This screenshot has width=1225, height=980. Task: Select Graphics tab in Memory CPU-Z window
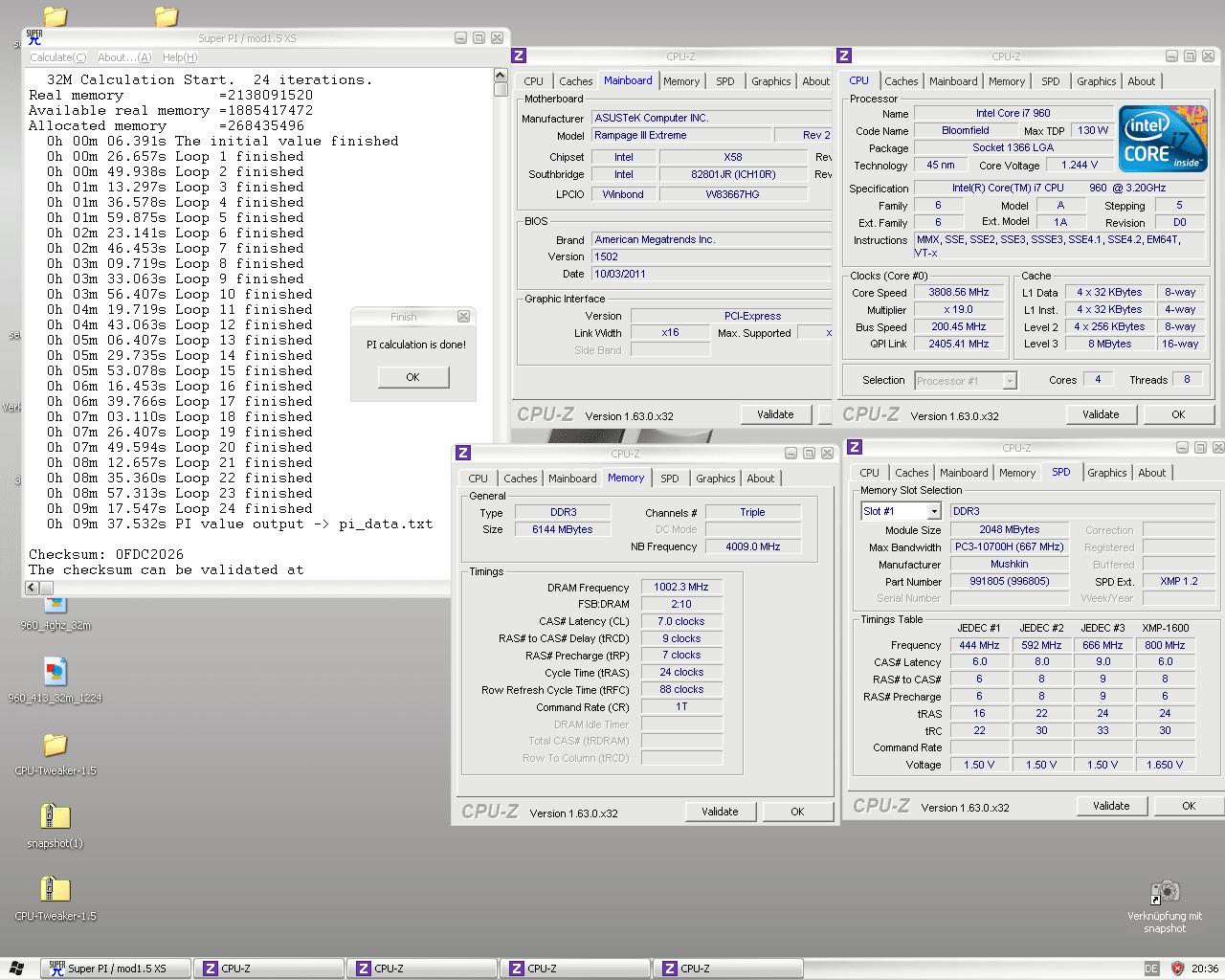(716, 479)
